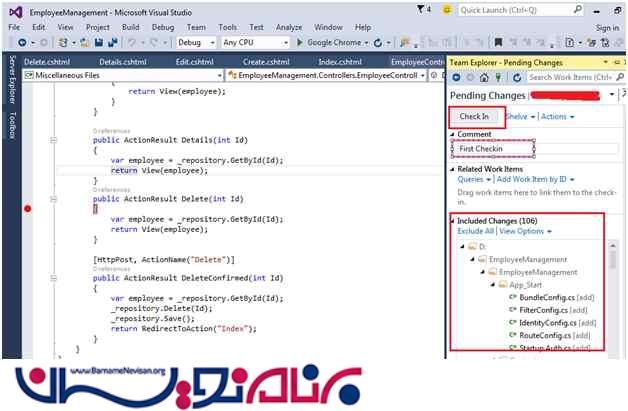The height and width of the screenshot is (411, 628).
Task: Click the Check In button
Action: [x=473, y=117]
